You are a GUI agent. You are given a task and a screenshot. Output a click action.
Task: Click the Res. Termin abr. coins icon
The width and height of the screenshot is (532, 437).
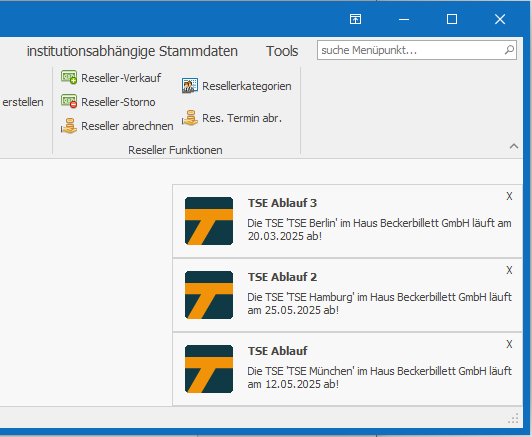coord(190,118)
